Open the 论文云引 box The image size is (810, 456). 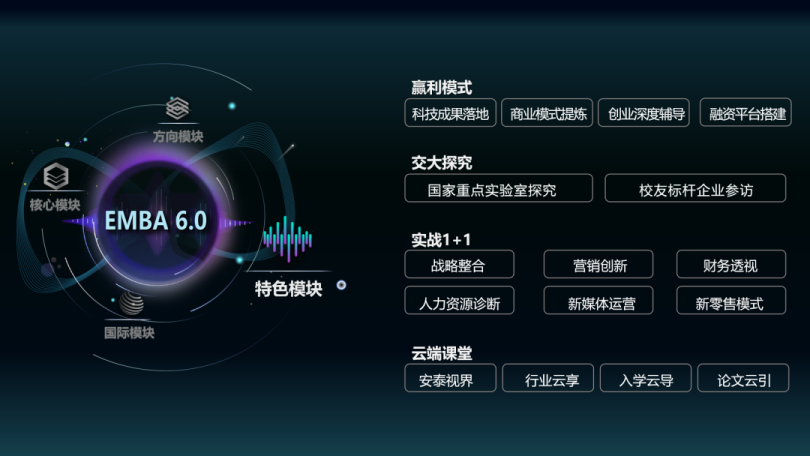(744, 379)
